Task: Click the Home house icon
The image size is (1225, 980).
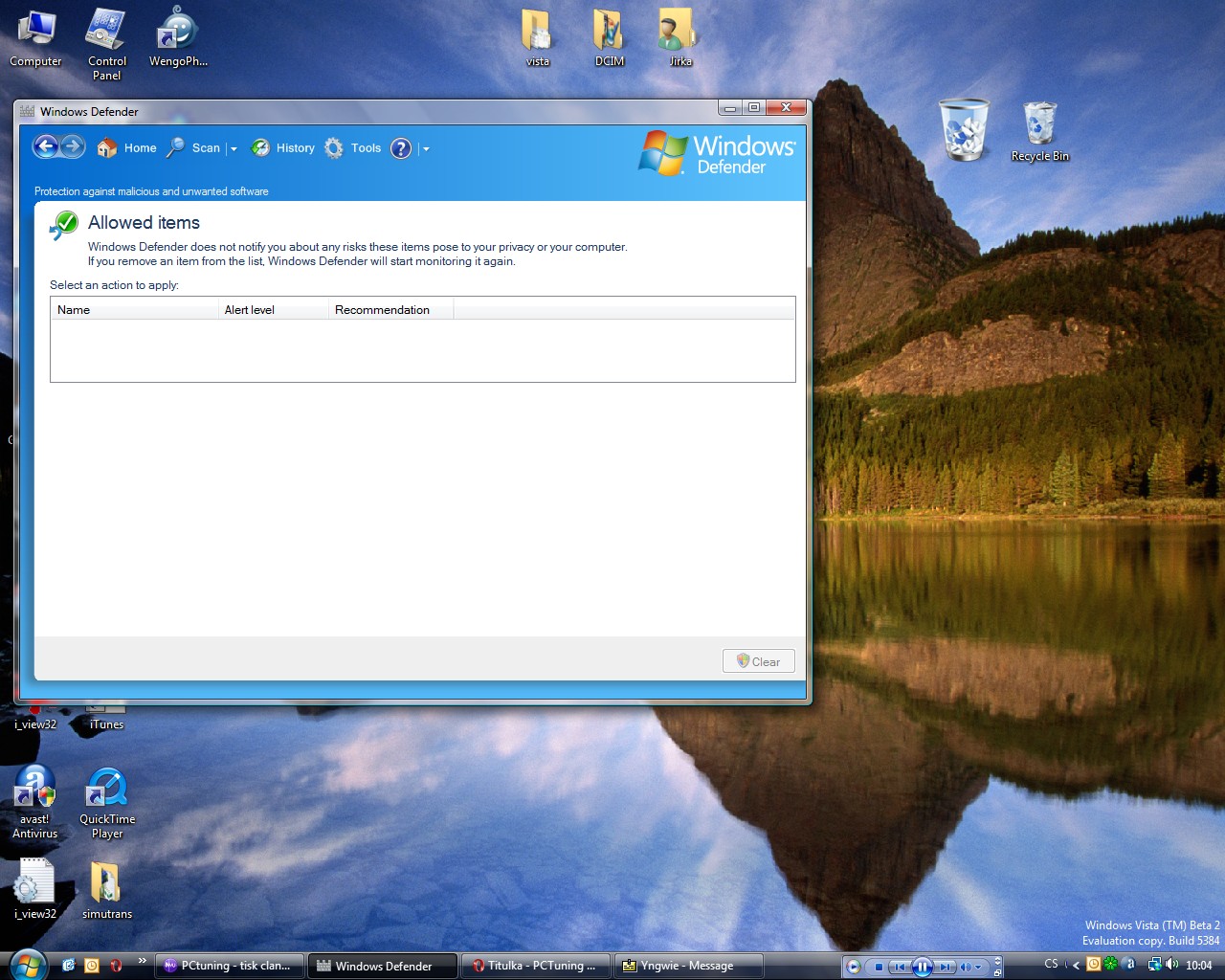Action: [x=107, y=148]
